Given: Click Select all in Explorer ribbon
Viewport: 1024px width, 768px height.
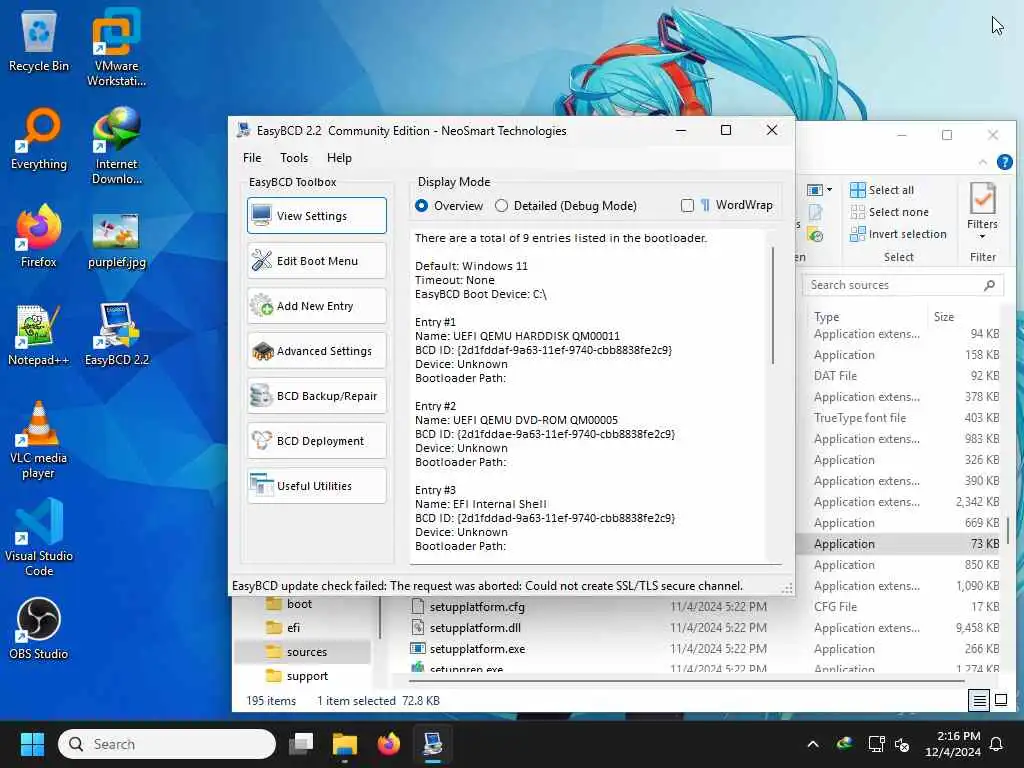Looking at the screenshot, I should [x=882, y=190].
